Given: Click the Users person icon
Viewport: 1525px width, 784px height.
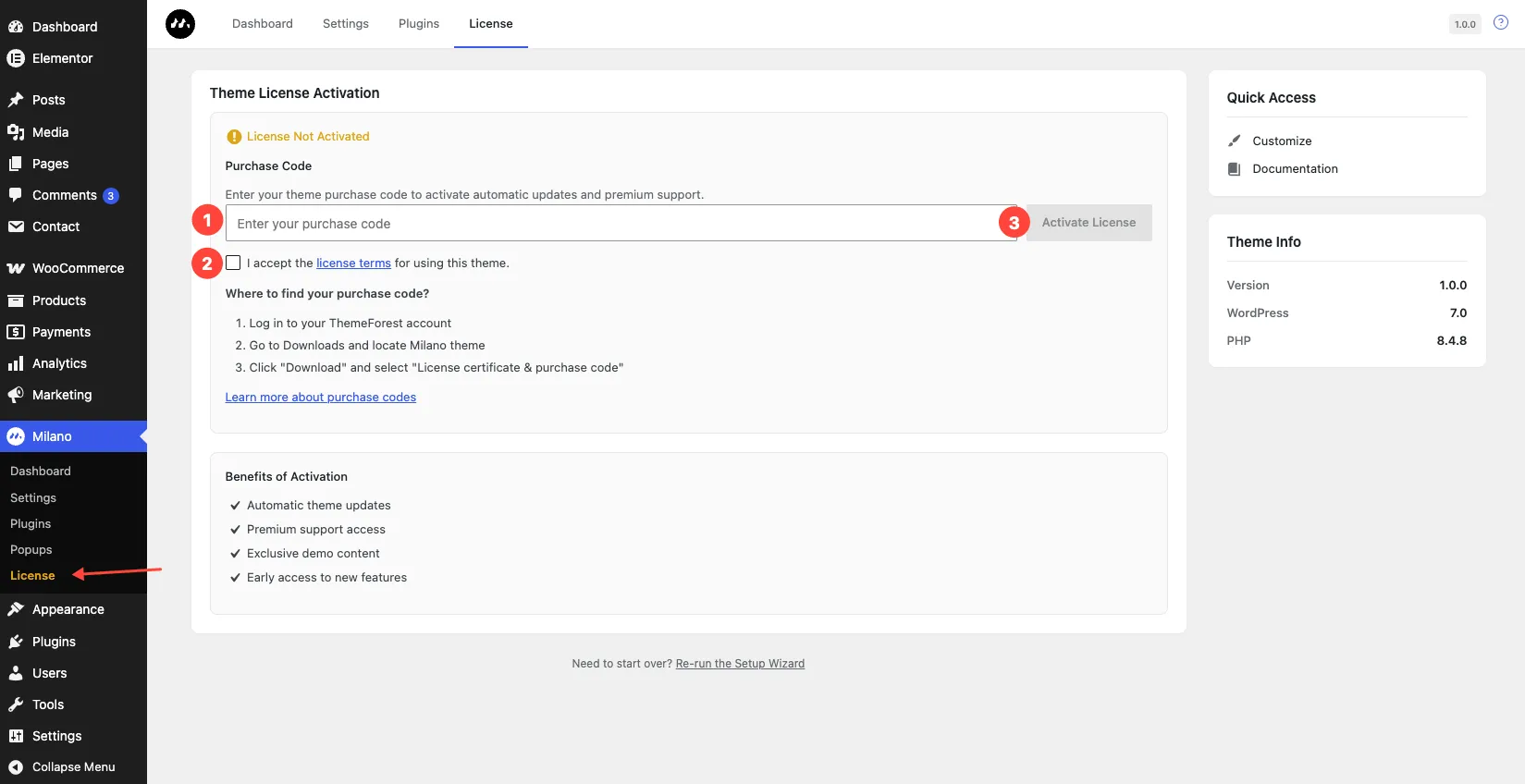Looking at the screenshot, I should point(16,673).
